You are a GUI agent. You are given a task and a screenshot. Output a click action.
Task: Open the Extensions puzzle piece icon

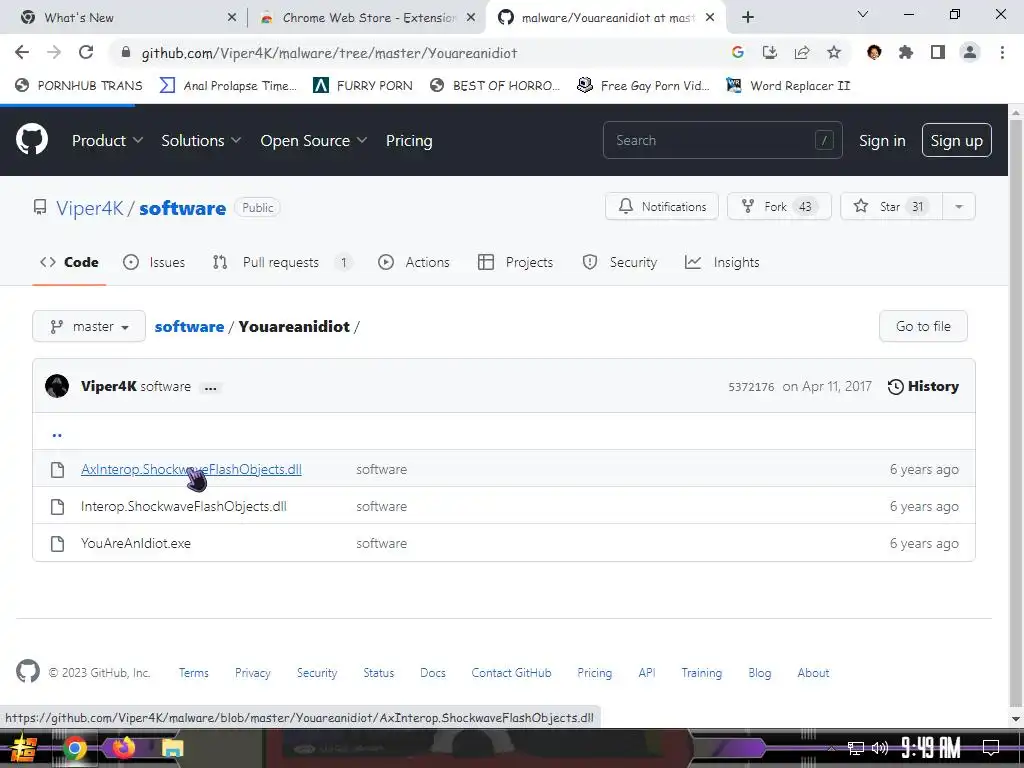pyautogui.click(x=906, y=52)
